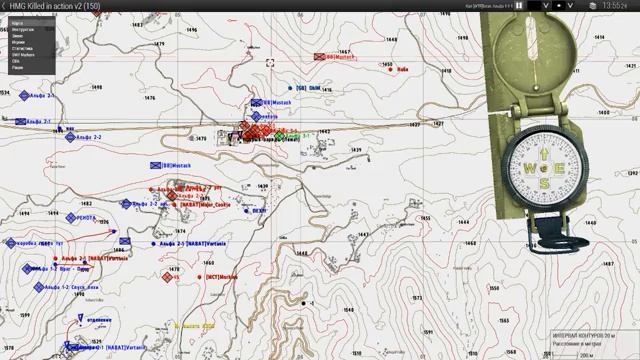
Task: Select the black marker color swatch
Action: pos(534,6)
